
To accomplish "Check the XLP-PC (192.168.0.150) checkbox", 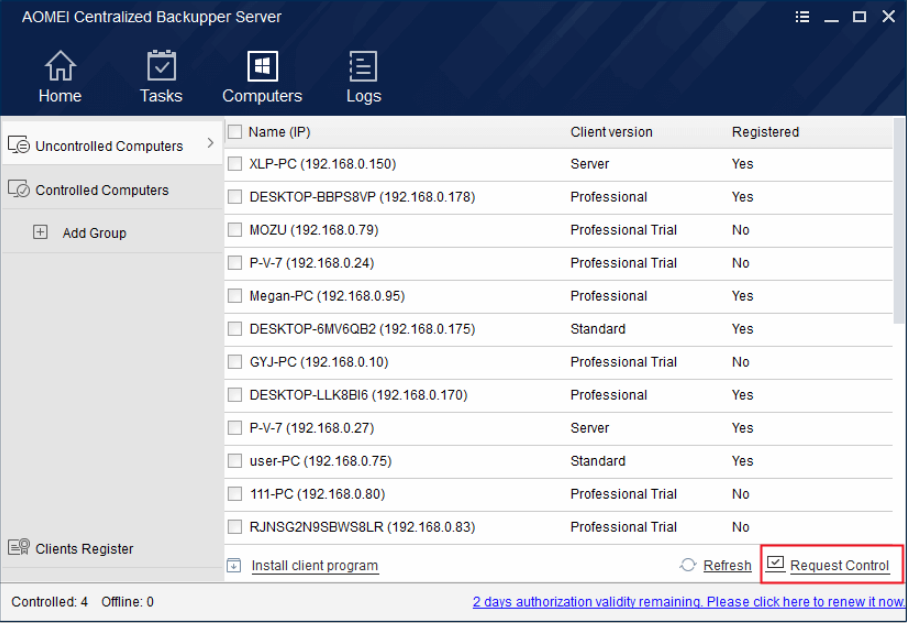I will pyautogui.click(x=235, y=164).
